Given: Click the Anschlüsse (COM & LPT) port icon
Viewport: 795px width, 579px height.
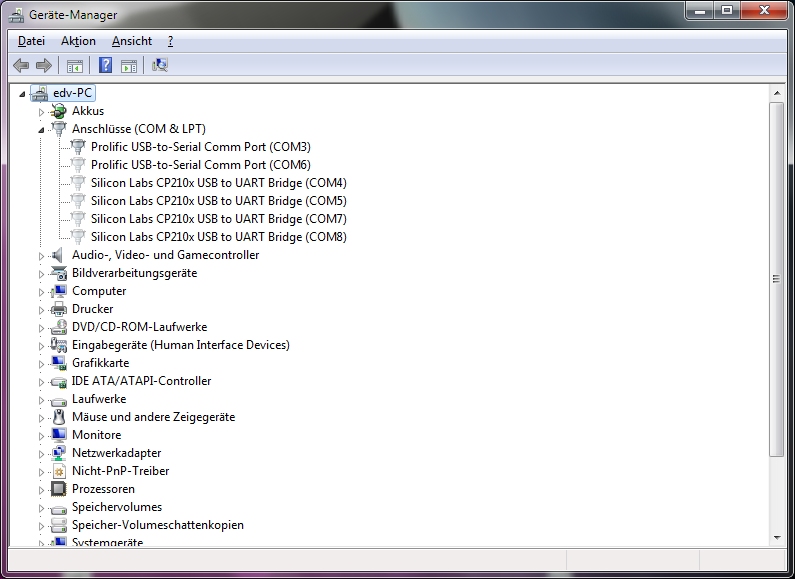Looking at the screenshot, I should click(x=59, y=129).
